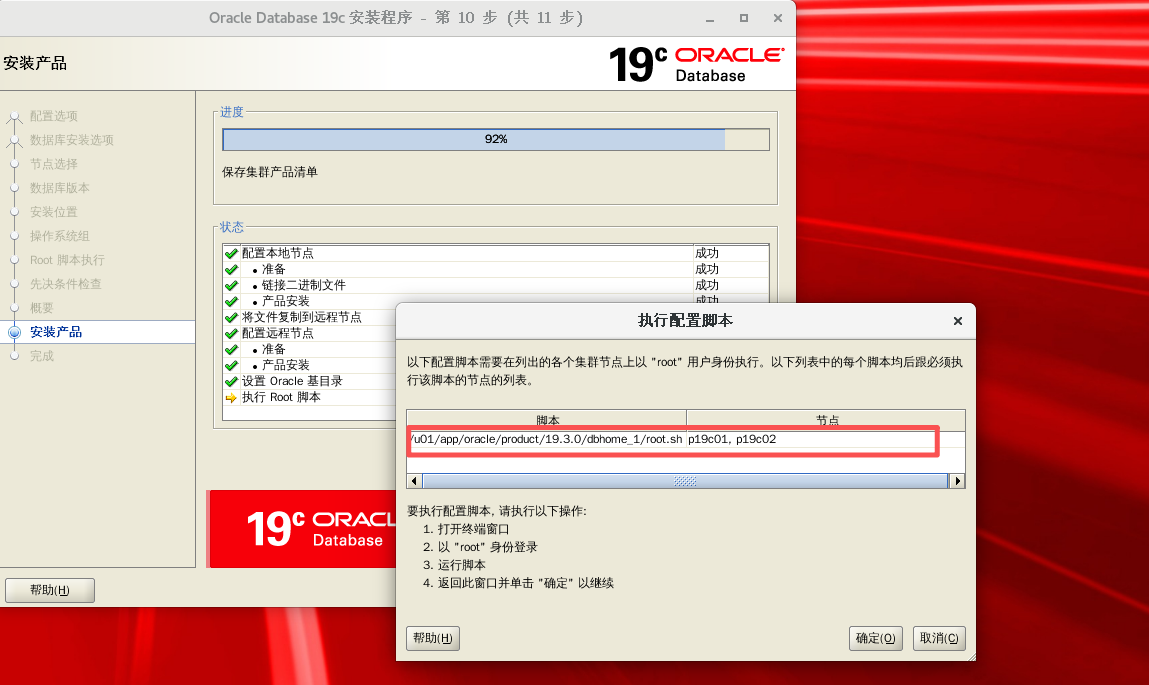The image size is (1149, 685).
Task: Click green check icon beside 将文件复制到远程节点
Action: (232, 318)
